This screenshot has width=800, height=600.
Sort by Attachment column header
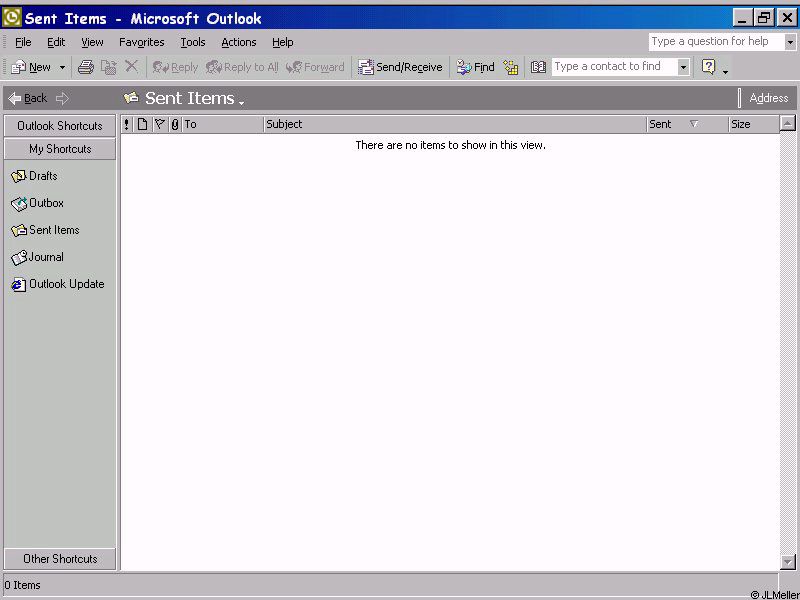tap(175, 124)
